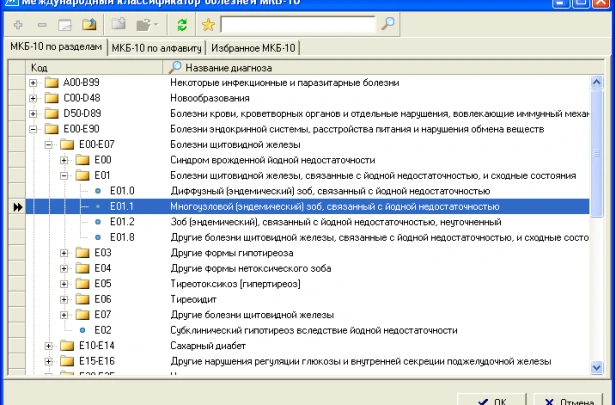Click the Отмена cancel button
Image resolution: width=616 pixels, height=405 pixels.
[568, 400]
